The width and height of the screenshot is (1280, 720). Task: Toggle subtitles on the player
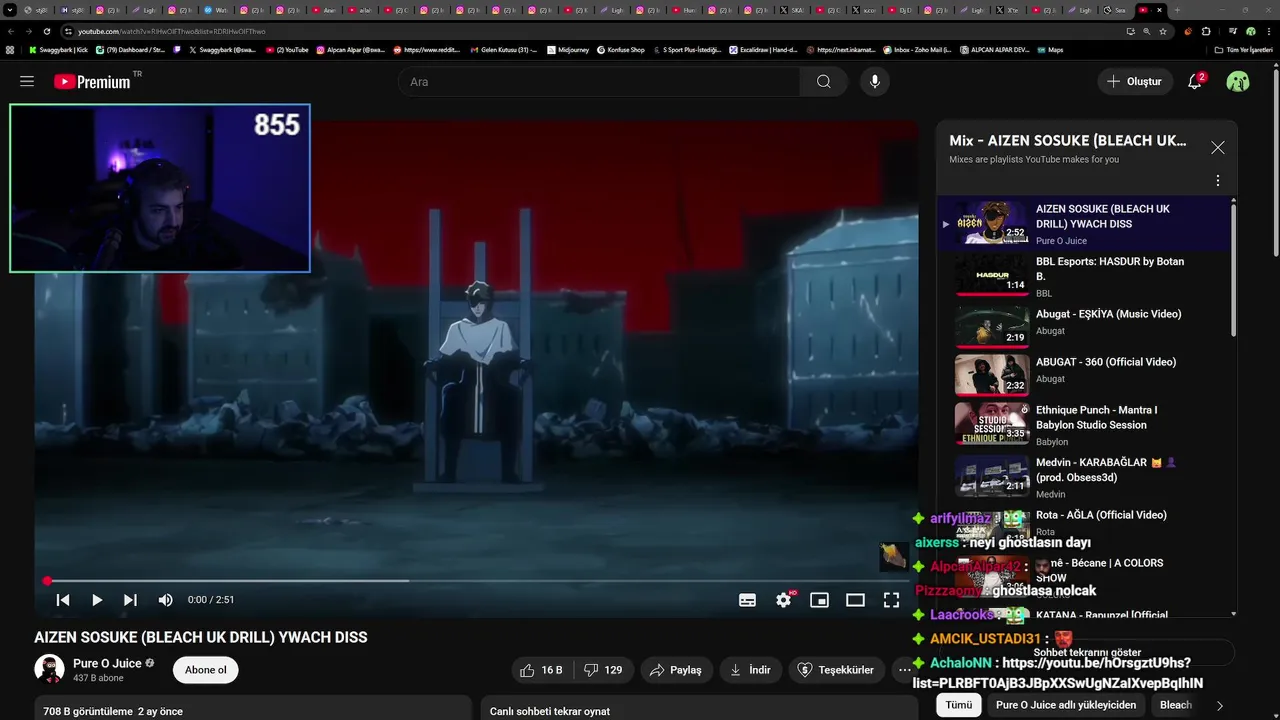click(x=747, y=600)
